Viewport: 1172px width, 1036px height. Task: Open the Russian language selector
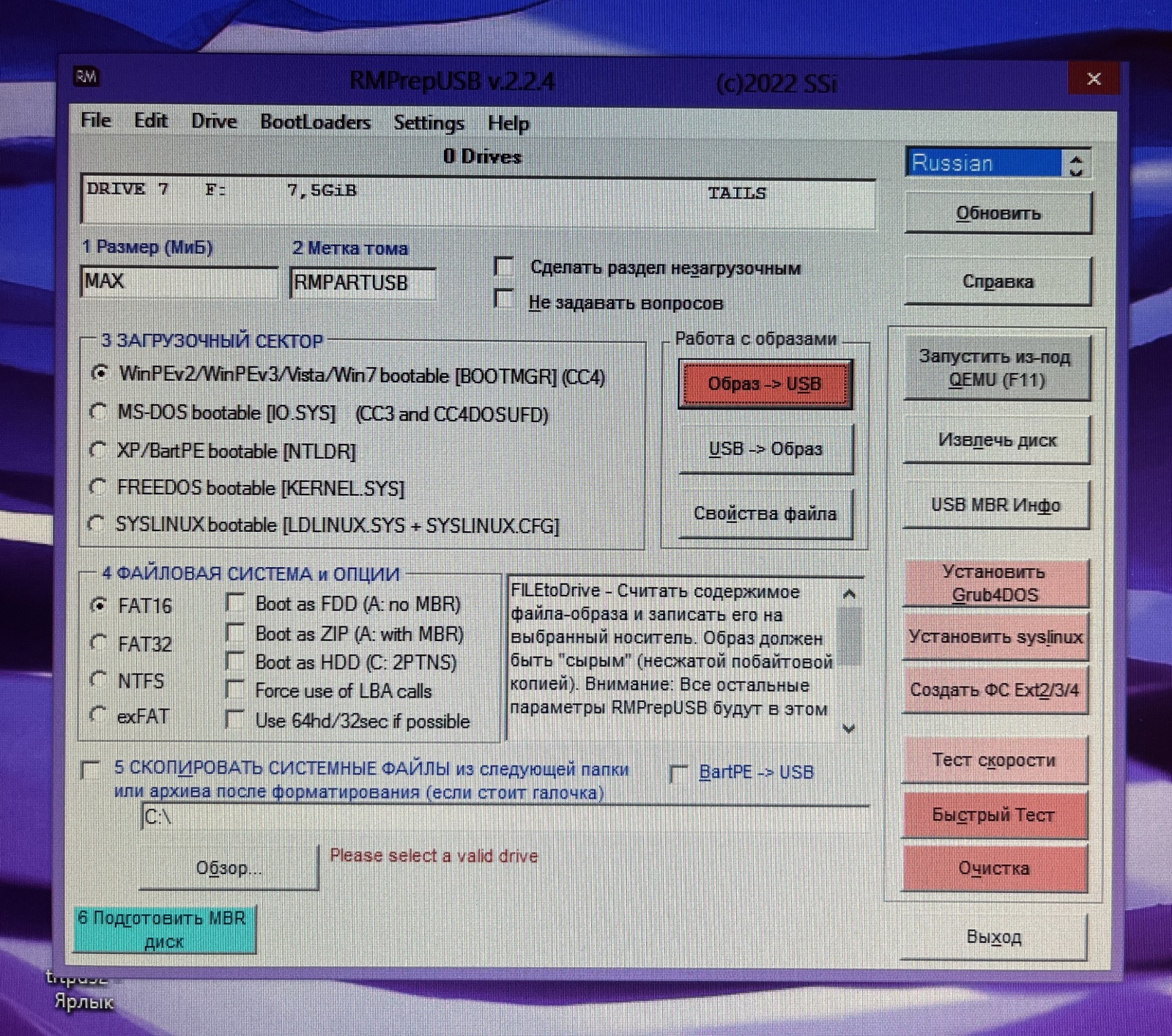point(984,163)
